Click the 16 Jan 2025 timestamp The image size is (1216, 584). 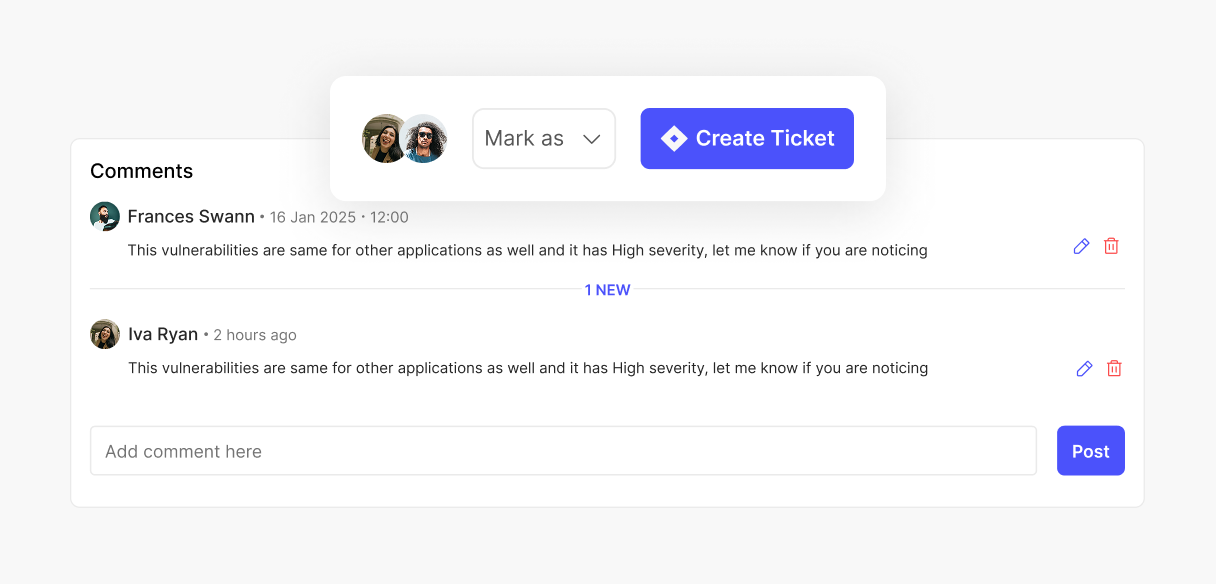(312, 218)
